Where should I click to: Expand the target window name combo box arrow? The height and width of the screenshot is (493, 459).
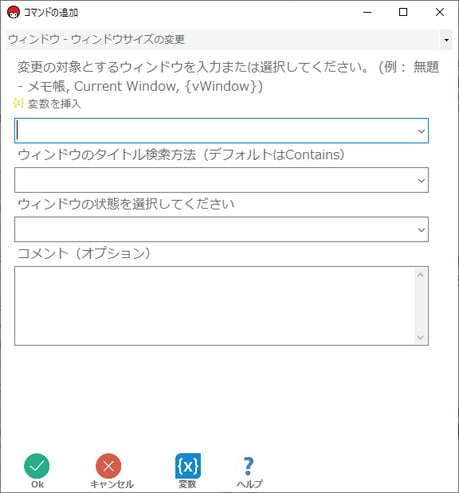pos(421,131)
